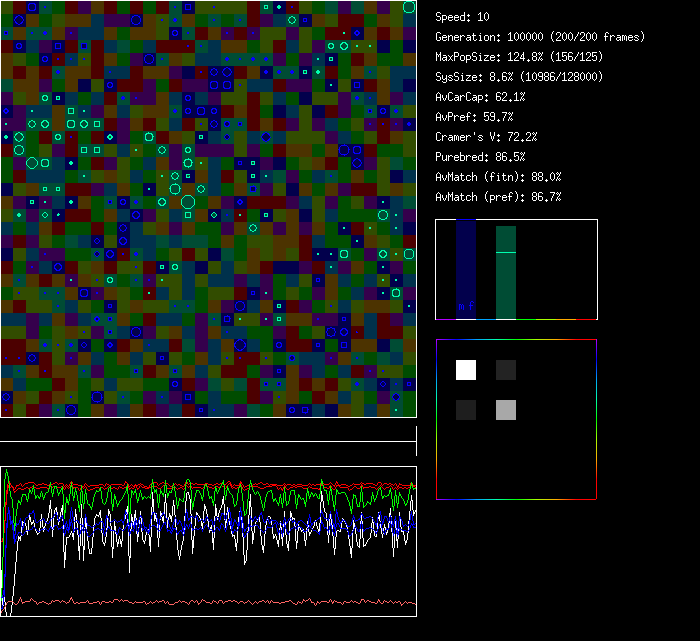Screen dimensions: 700x641
Task: Click the dark gray square right of white square
Action: click(506, 370)
